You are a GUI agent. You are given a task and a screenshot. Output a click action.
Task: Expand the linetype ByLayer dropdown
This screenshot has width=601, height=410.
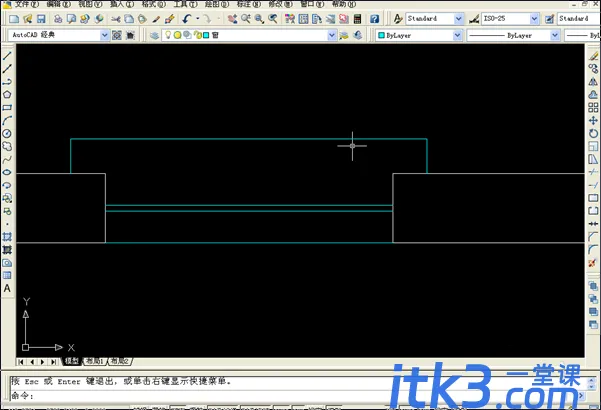[x=555, y=35]
